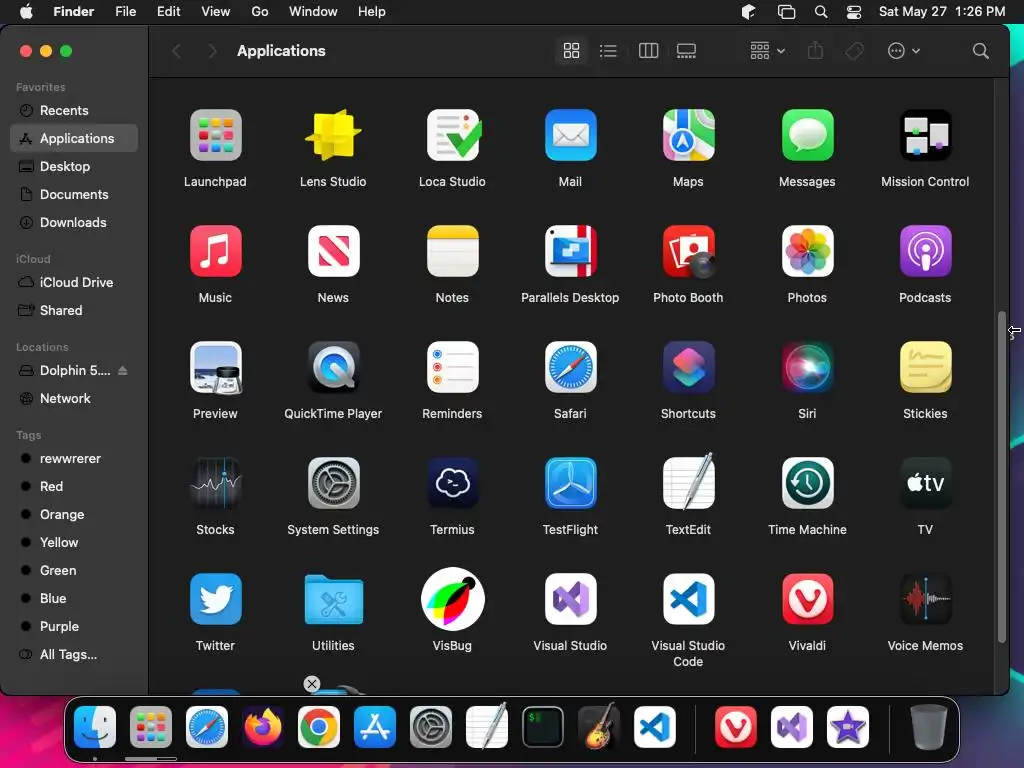
Task: Open Lens Studio app icon
Action: [x=333, y=135]
